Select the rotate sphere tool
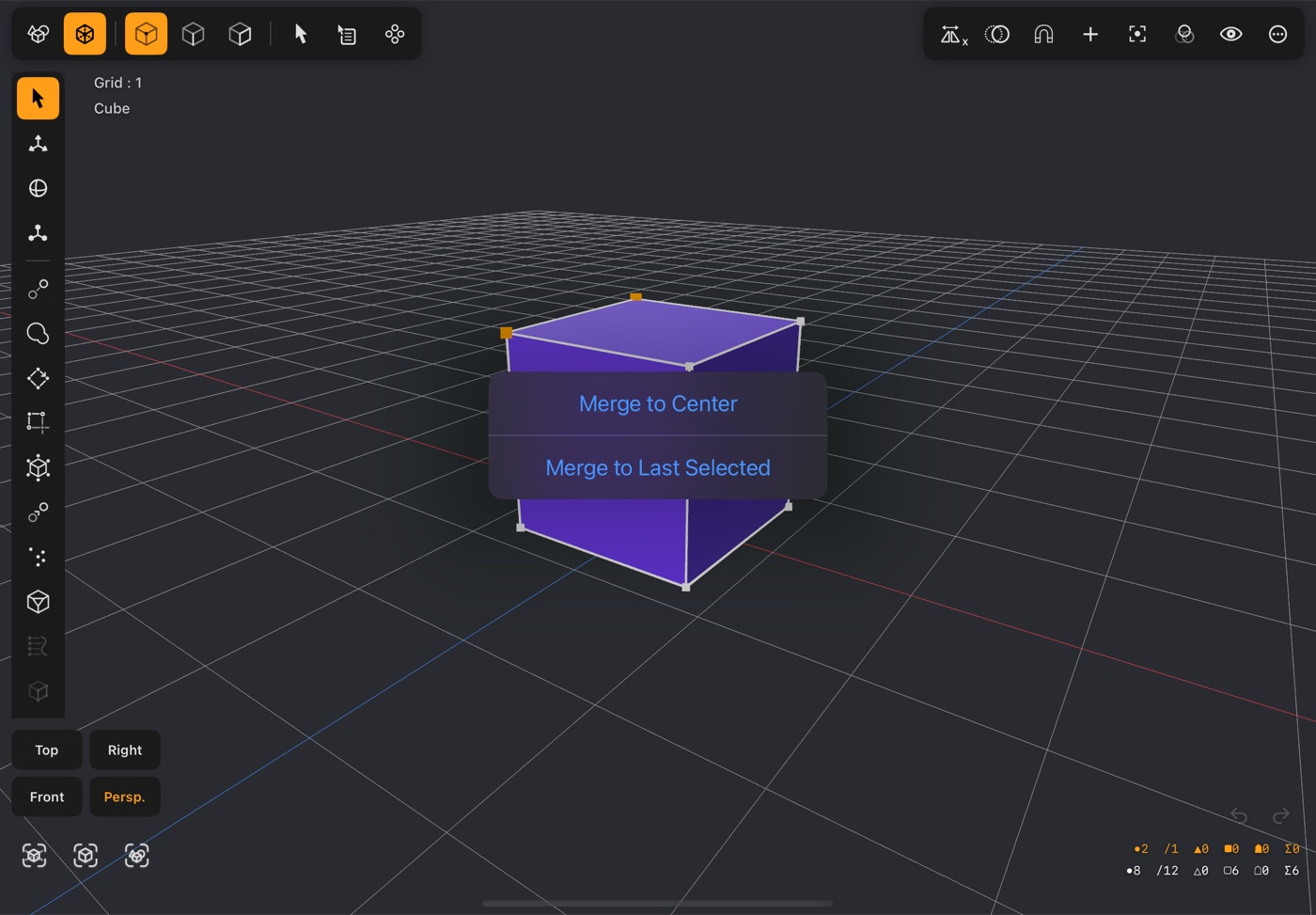 [x=38, y=188]
